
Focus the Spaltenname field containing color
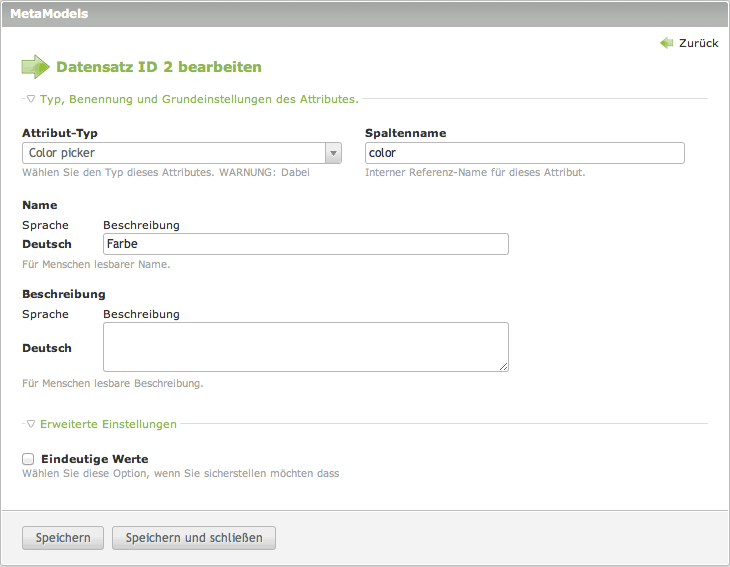click(x=524, y=153)
